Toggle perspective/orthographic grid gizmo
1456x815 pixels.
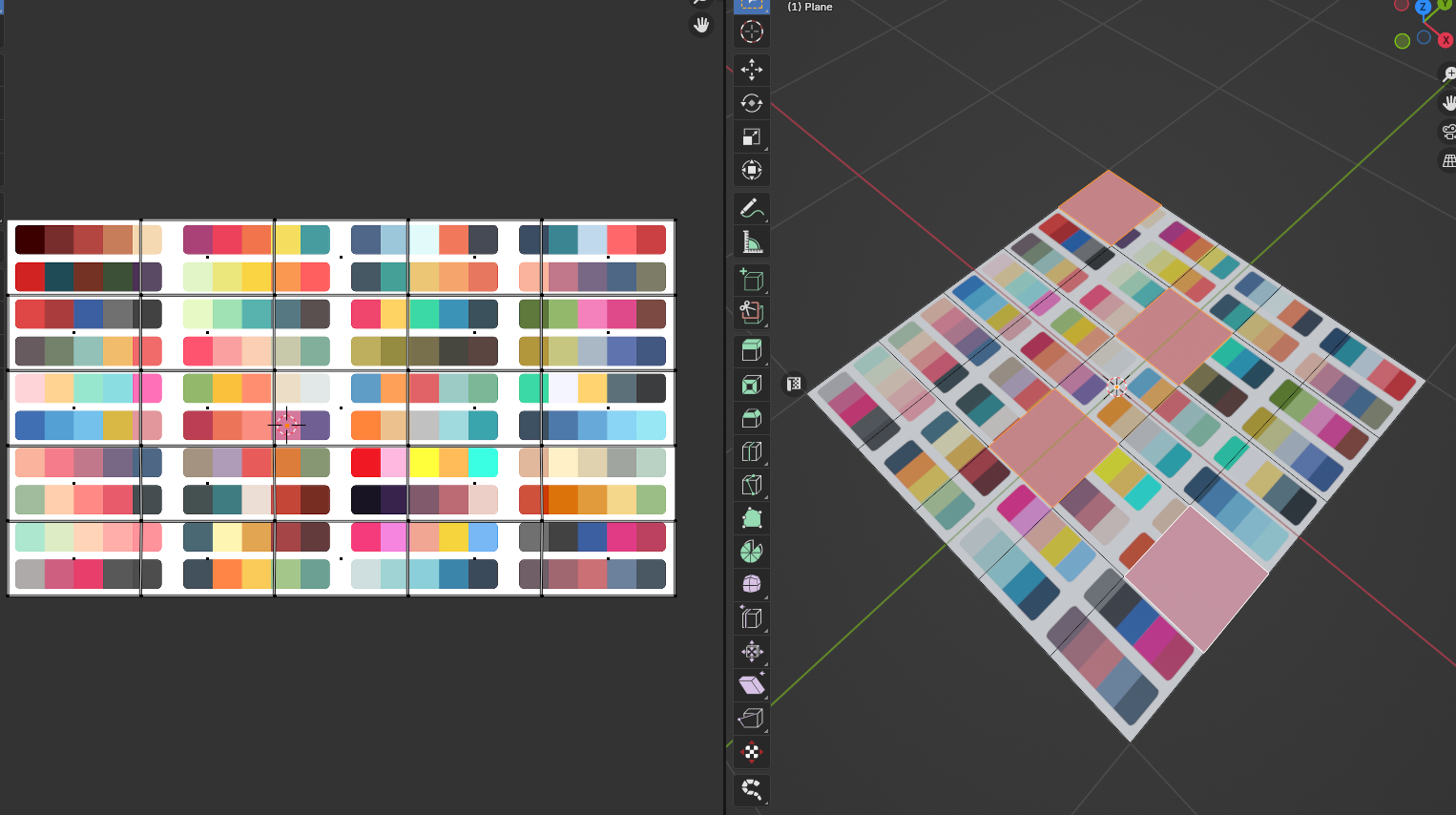(1448, 161)
